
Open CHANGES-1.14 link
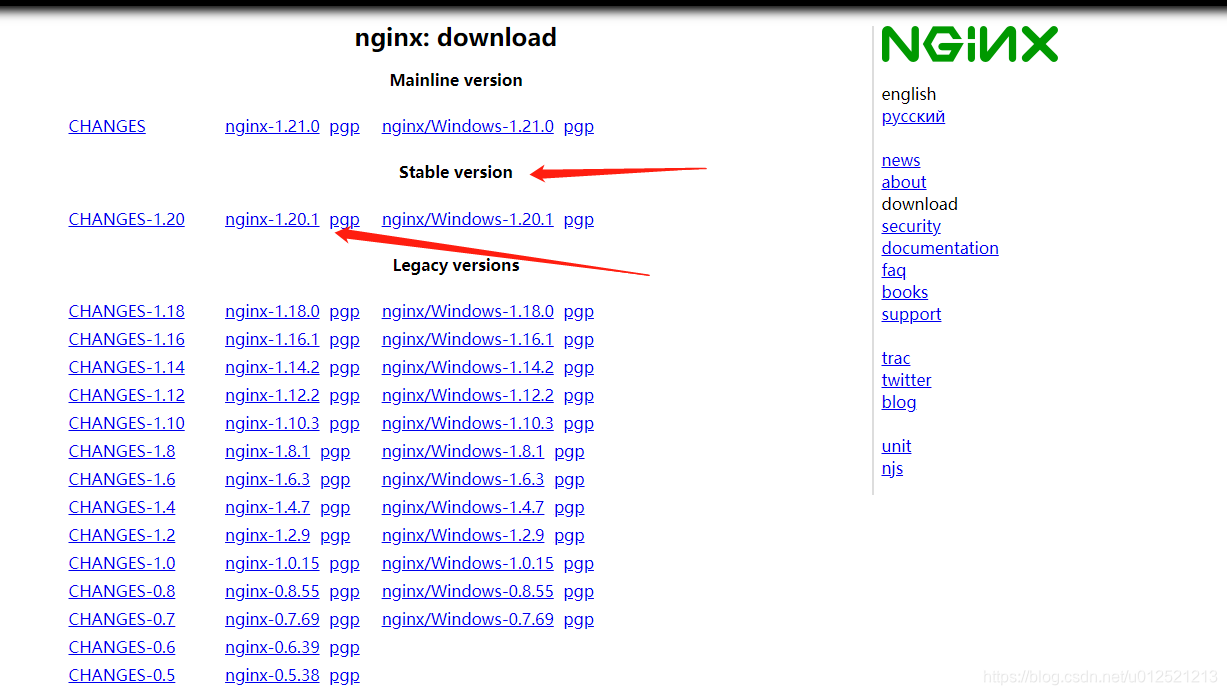[x=127, y=368]
